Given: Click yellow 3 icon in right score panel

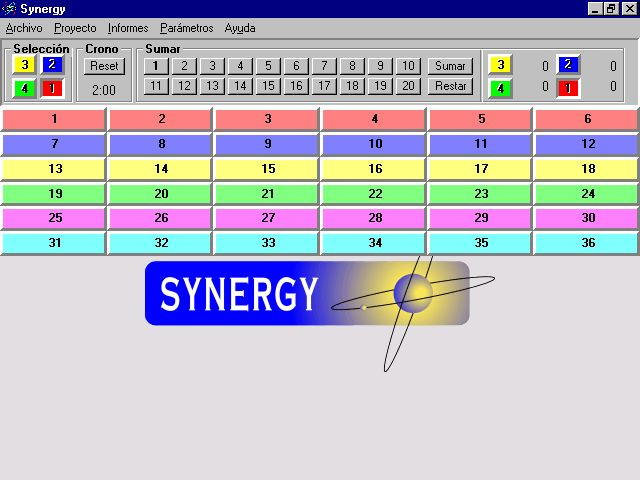Looking at the screenshot, I should coord(500,66).
